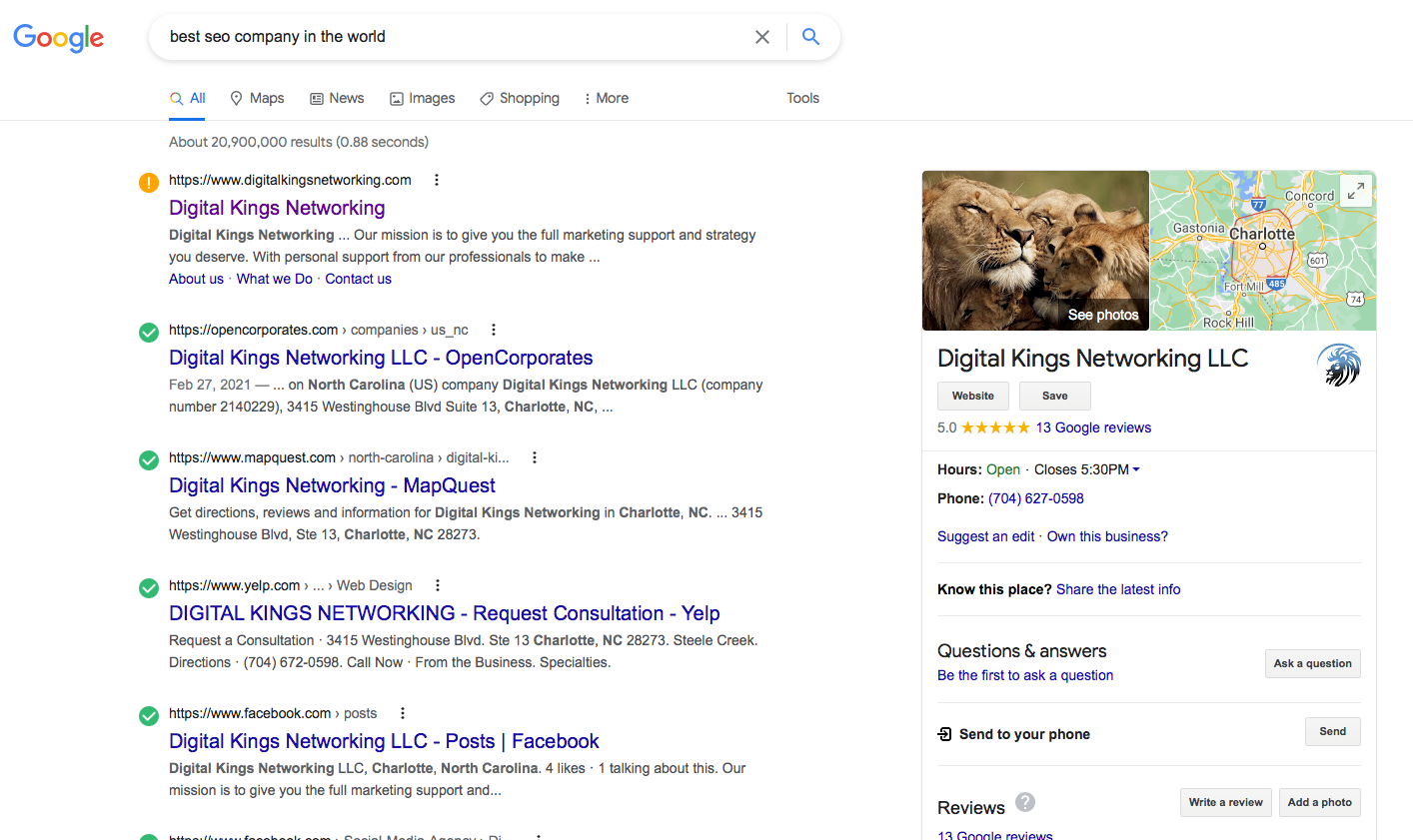This screenshot has width=1413, height=840.
Task: Click the Ask a question button
Action: 1313,663
